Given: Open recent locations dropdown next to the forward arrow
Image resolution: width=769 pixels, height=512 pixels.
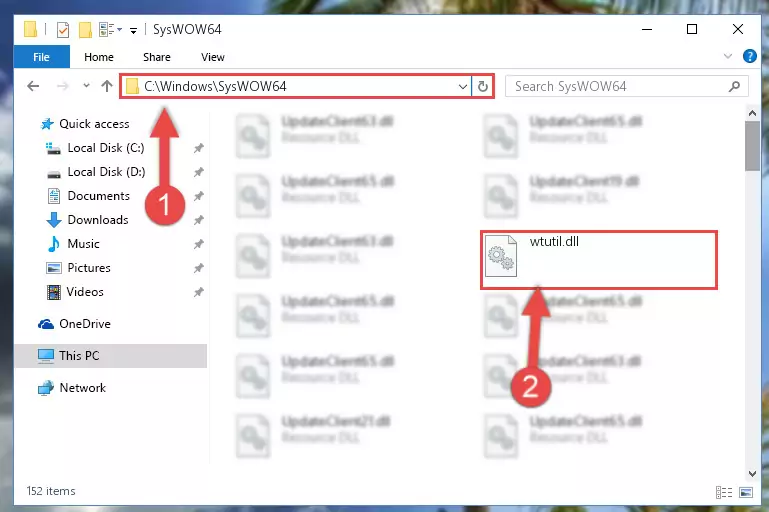Looking at the screenshot, I should [86, 86].
